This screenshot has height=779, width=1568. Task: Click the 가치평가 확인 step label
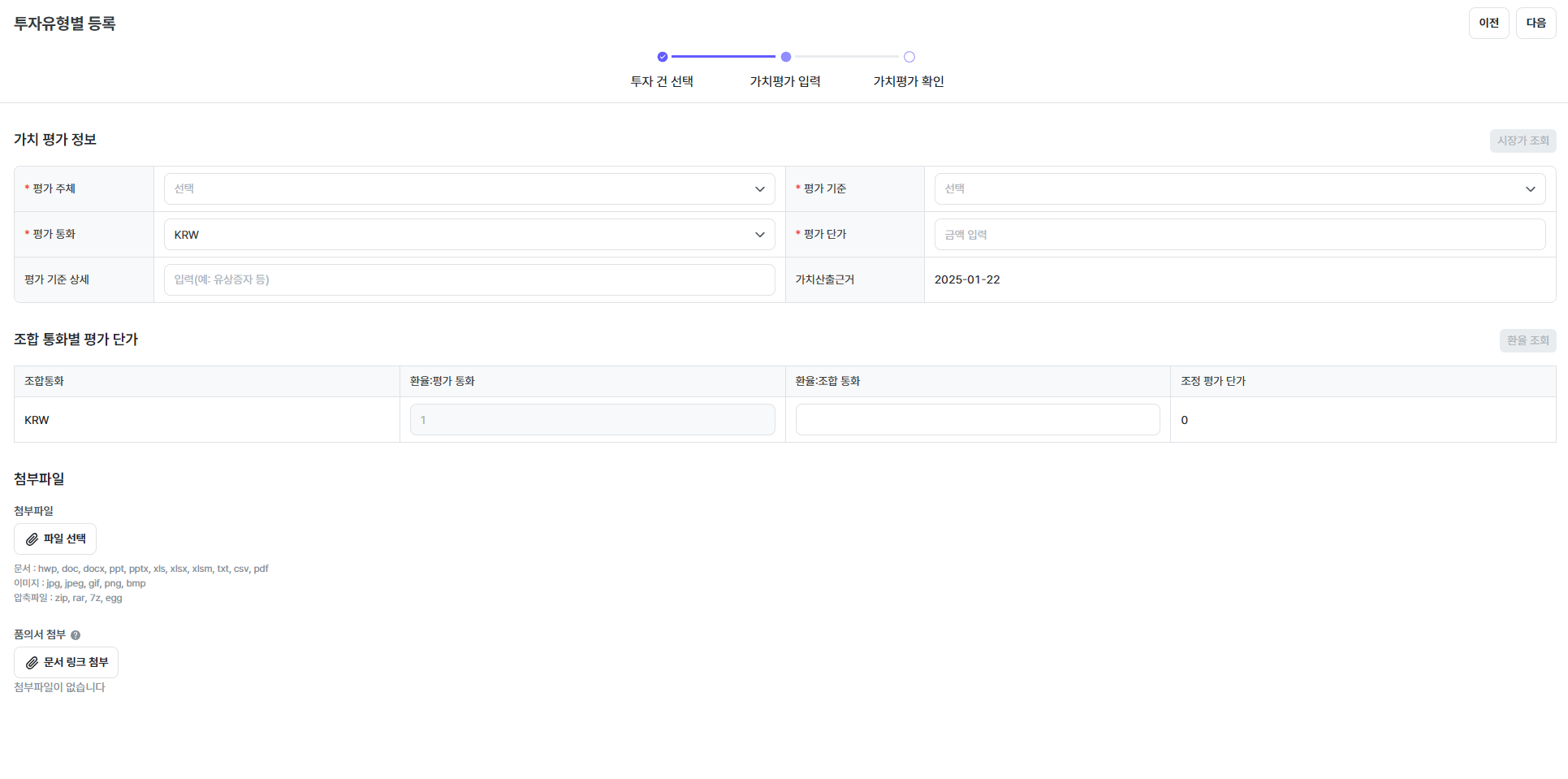[909, 81]
